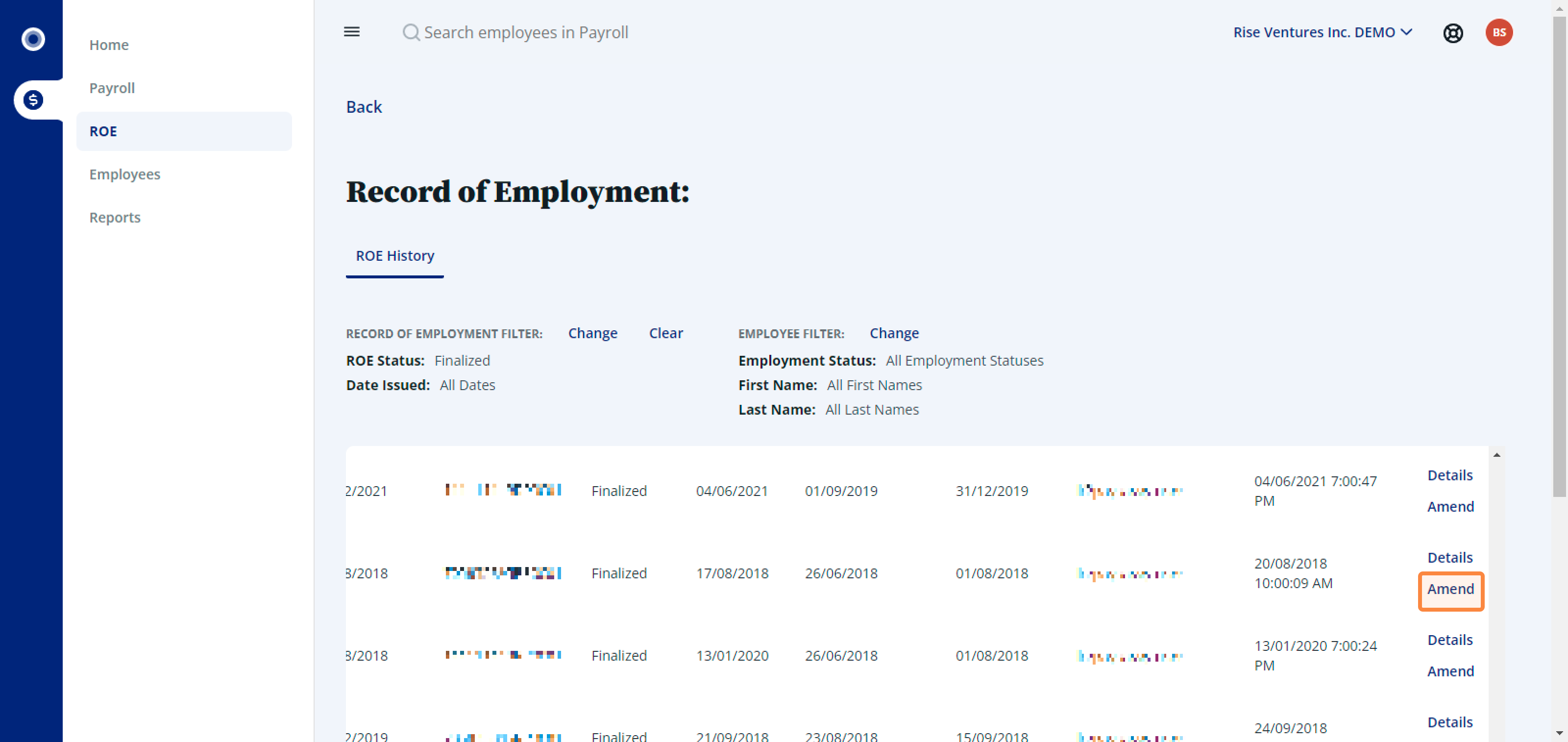The height and width of the screenshot is (742, 1568).
Task: Open the BS user avatar menu
Action: pyautogui.click(x=1498, y=32)
